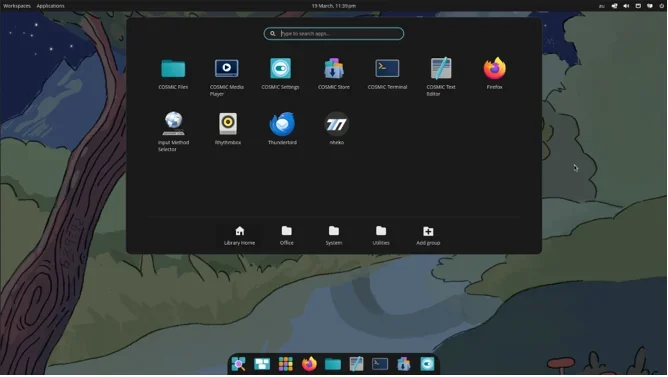
Task: Open Firefox from the dock
Action: point(309,364)
